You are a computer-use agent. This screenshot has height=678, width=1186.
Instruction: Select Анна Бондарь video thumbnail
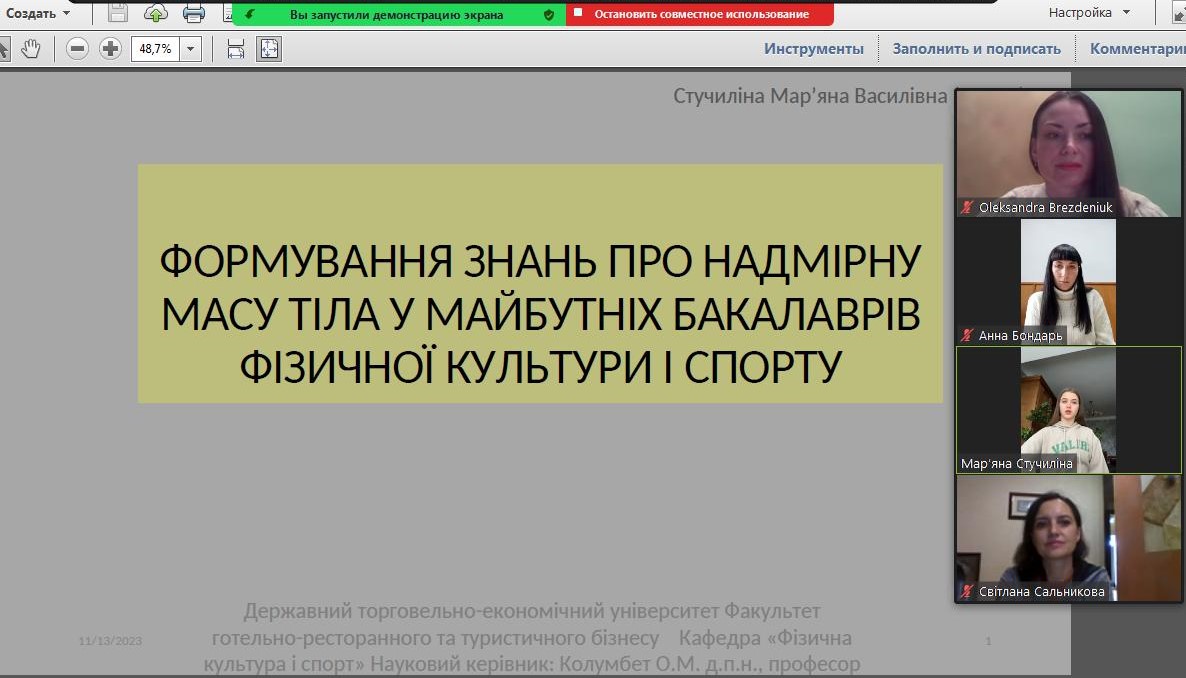pos(1068,282)
